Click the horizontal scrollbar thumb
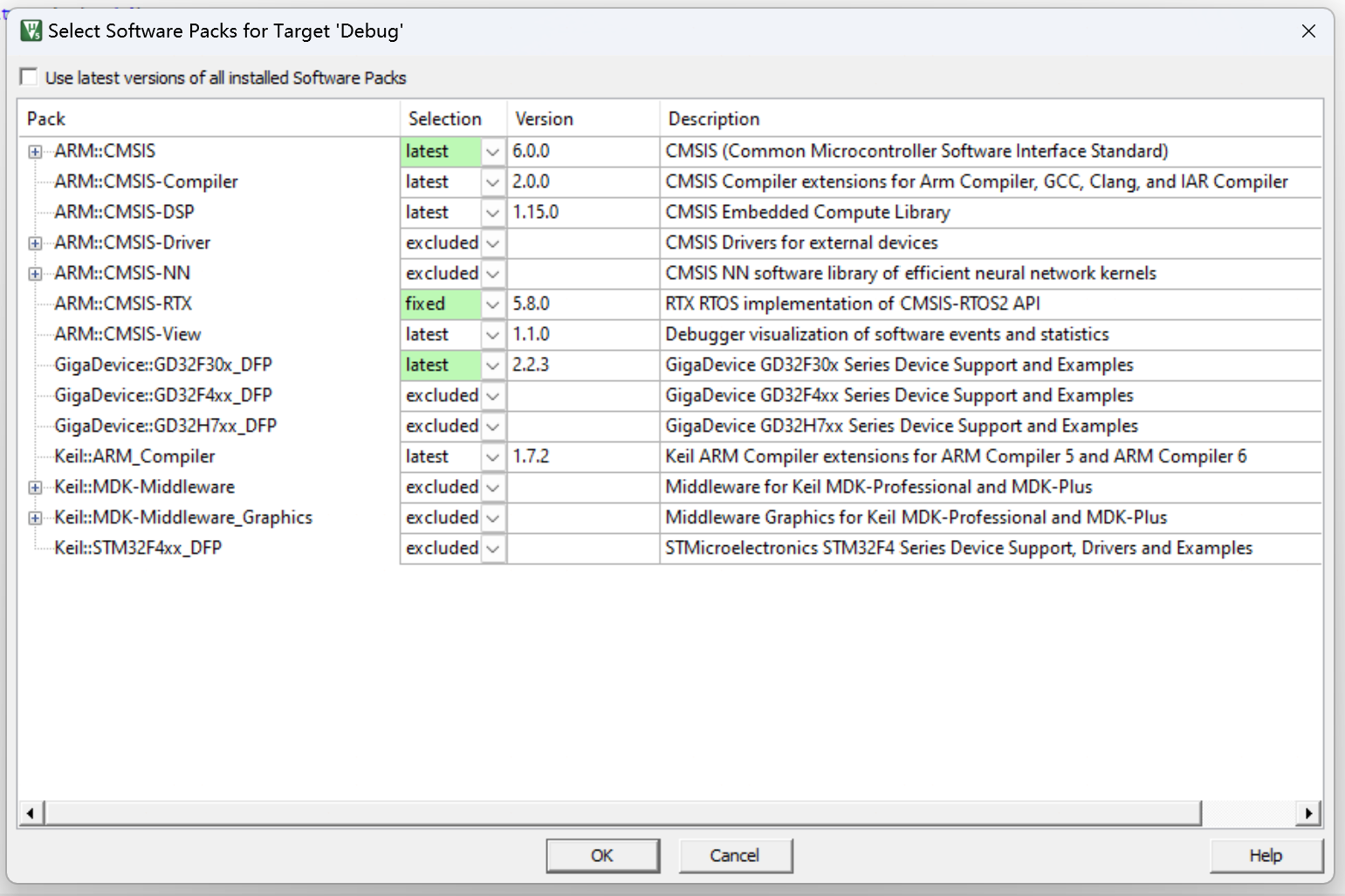The height and width of the screenshot is (896, 1345). tap(623, 813)
